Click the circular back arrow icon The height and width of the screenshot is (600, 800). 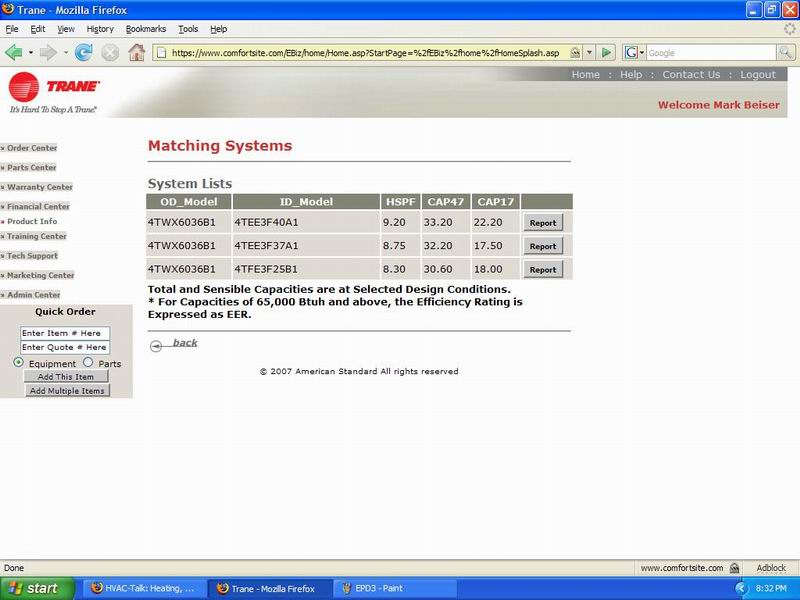[x=155, y=346]
